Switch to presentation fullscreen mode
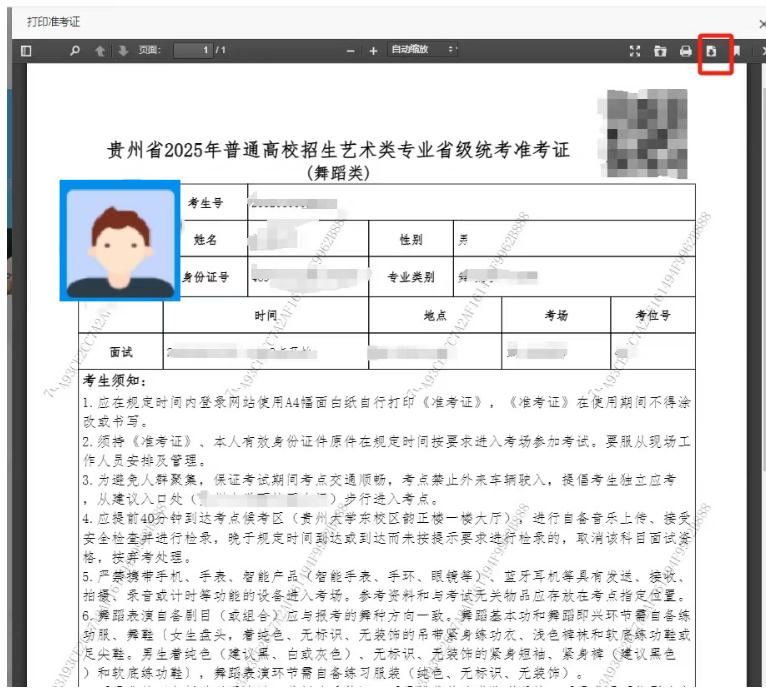Image resolution: width=766 pixels, height=693 pixels. click(635, 51)
